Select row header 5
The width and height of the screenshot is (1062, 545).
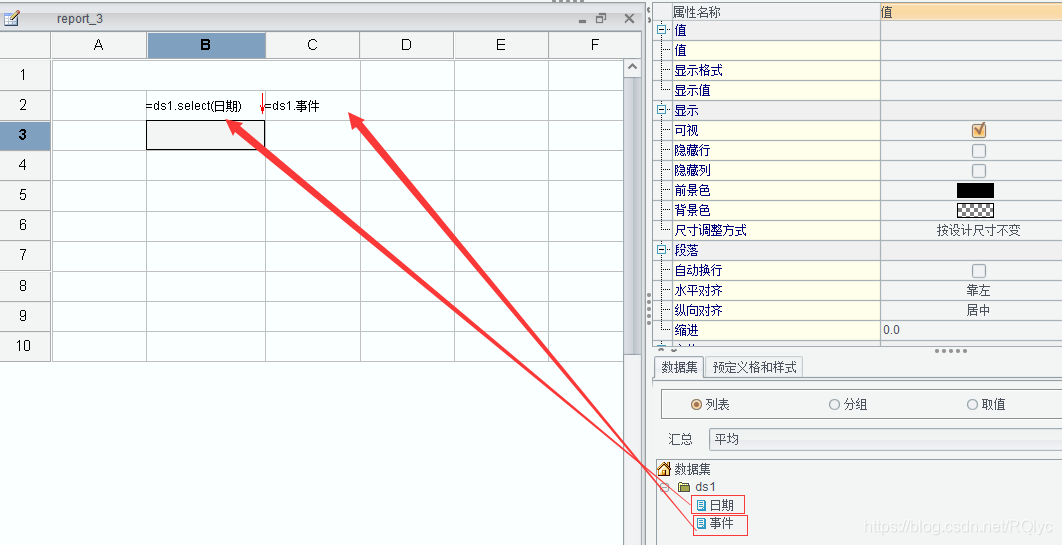24,196
